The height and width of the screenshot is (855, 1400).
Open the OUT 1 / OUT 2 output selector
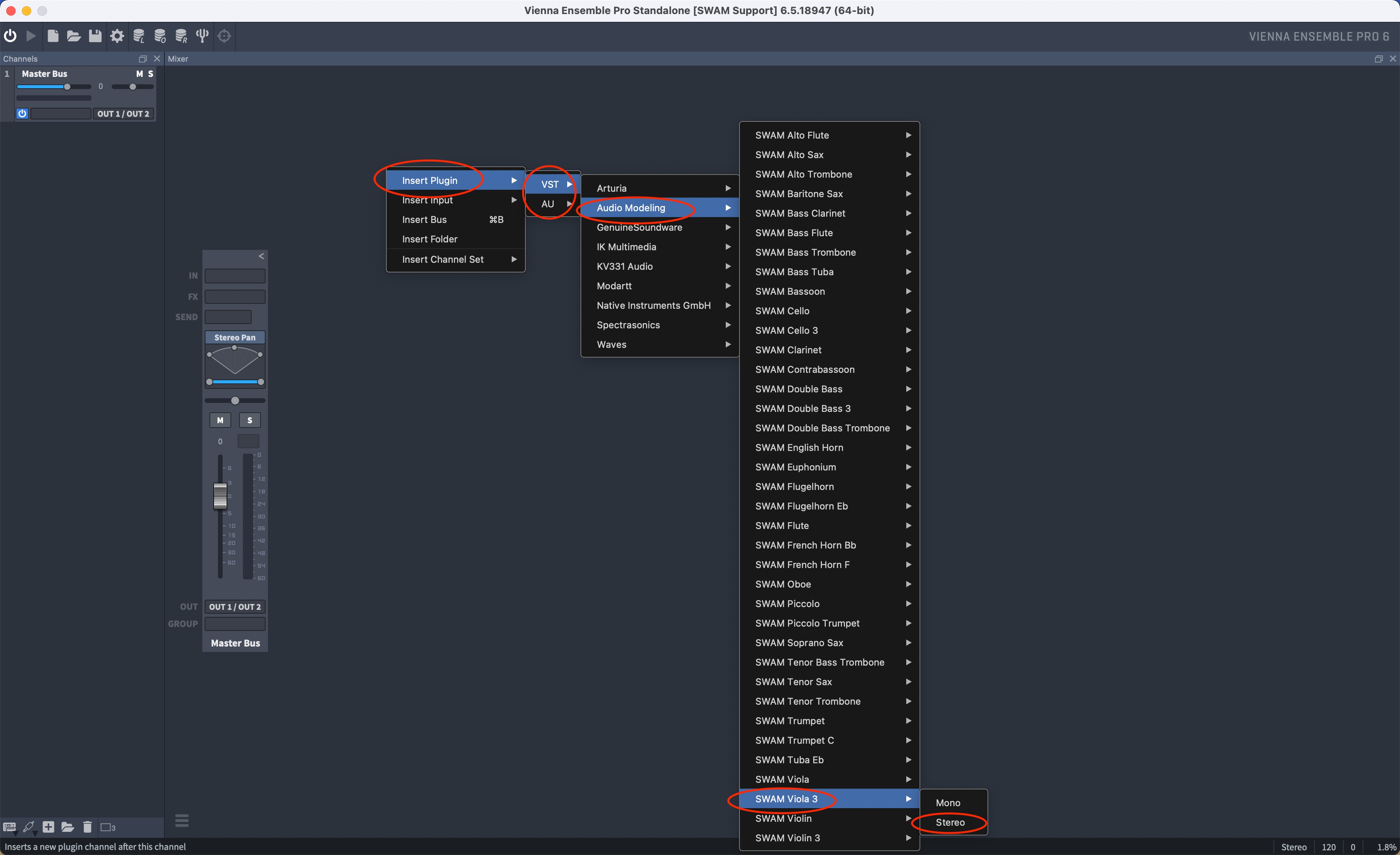coord(235,607)
